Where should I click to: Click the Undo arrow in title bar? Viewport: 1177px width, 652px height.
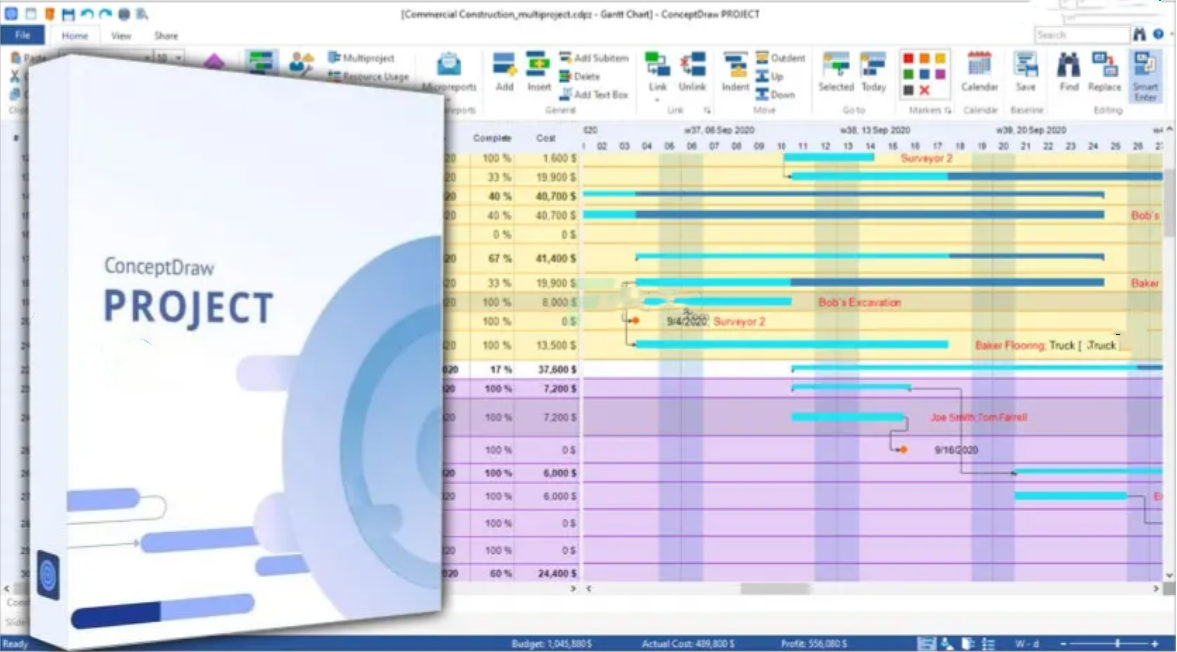point(87,14)
